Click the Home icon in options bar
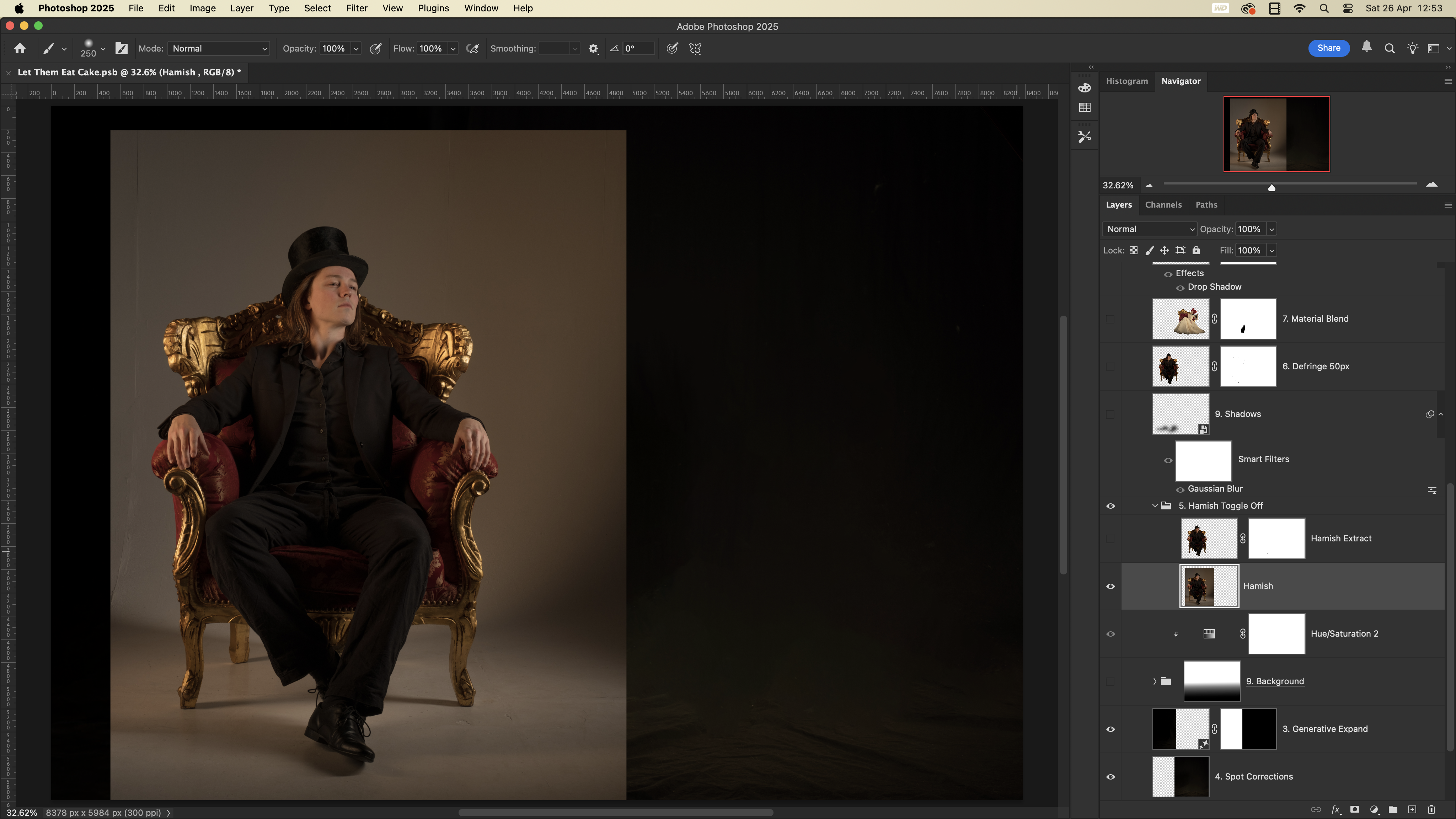This screenshot has width=1456, height=819. 20,49
